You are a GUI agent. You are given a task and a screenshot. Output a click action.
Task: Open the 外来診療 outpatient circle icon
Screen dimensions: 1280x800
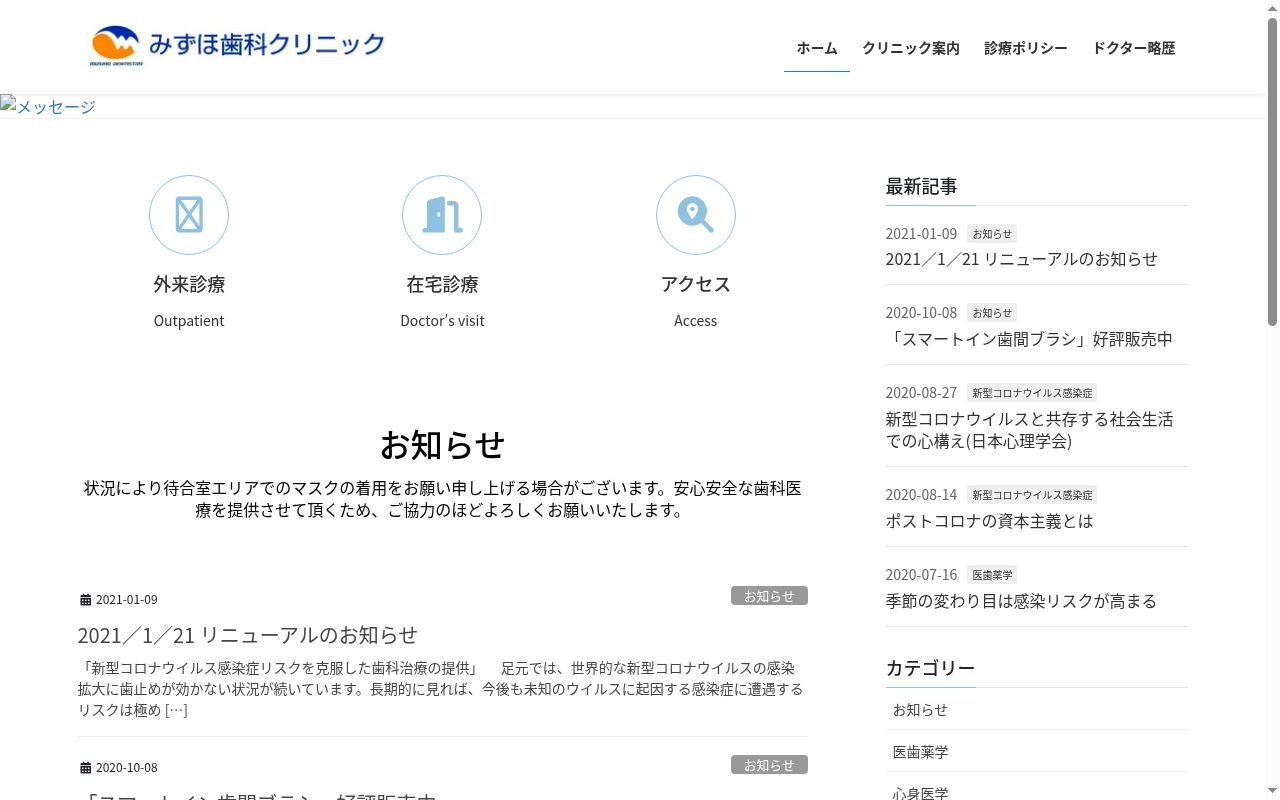[189, 215]
